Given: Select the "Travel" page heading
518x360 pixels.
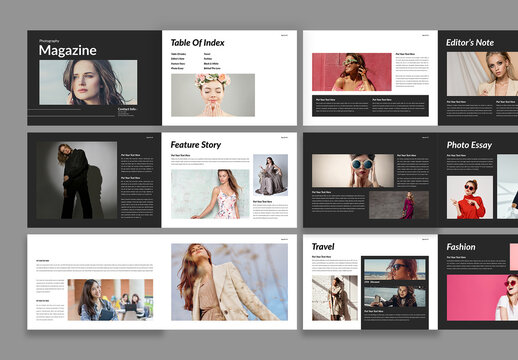Looking at the screenshot, I should pos(323,247).
